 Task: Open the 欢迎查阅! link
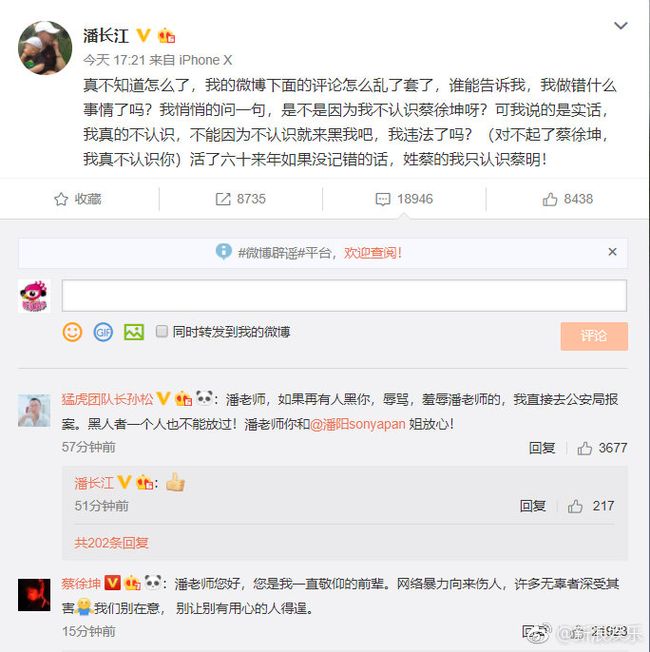pyautogui.click(x=373, y=252)
